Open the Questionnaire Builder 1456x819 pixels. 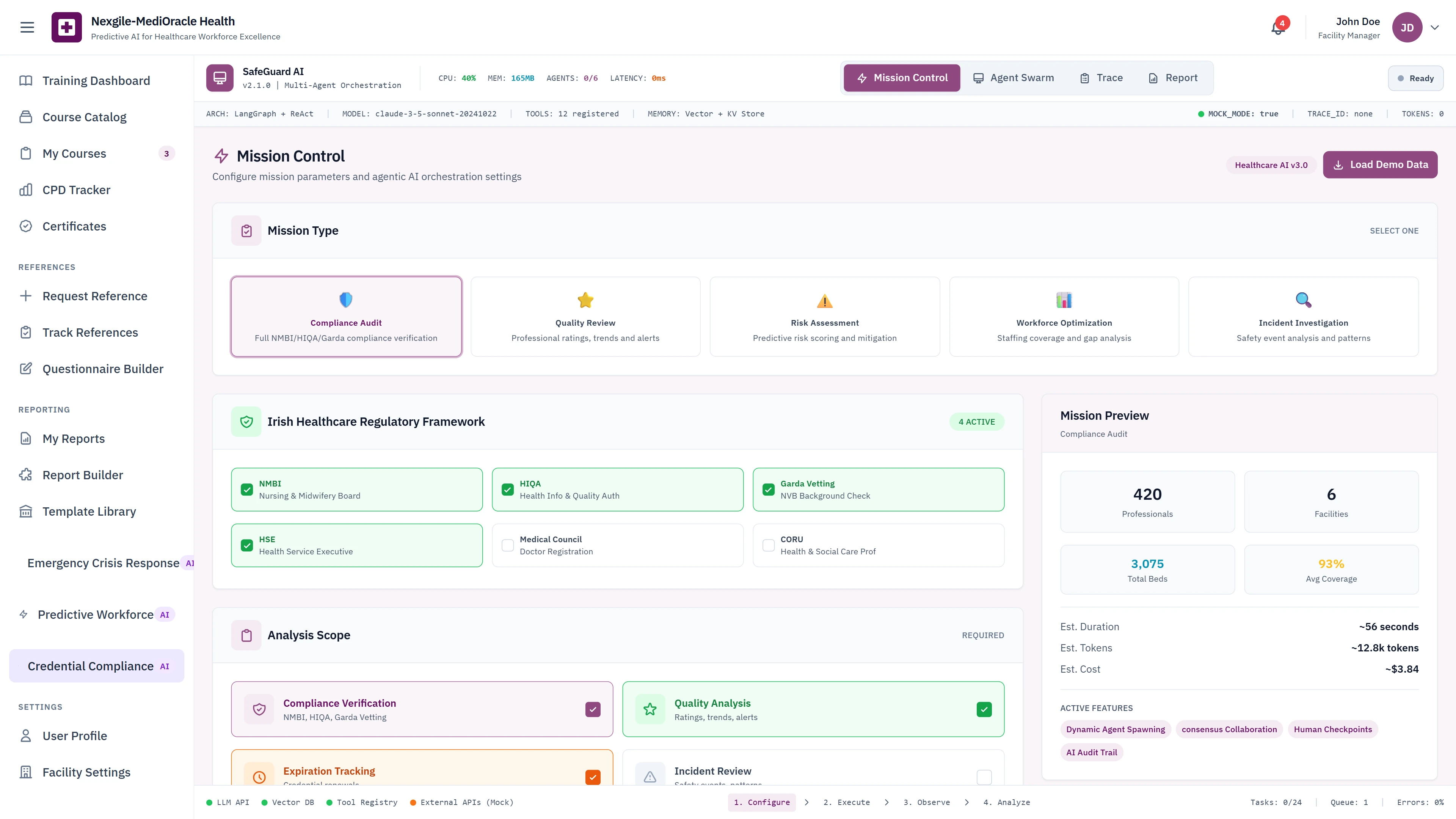(104, 368)
